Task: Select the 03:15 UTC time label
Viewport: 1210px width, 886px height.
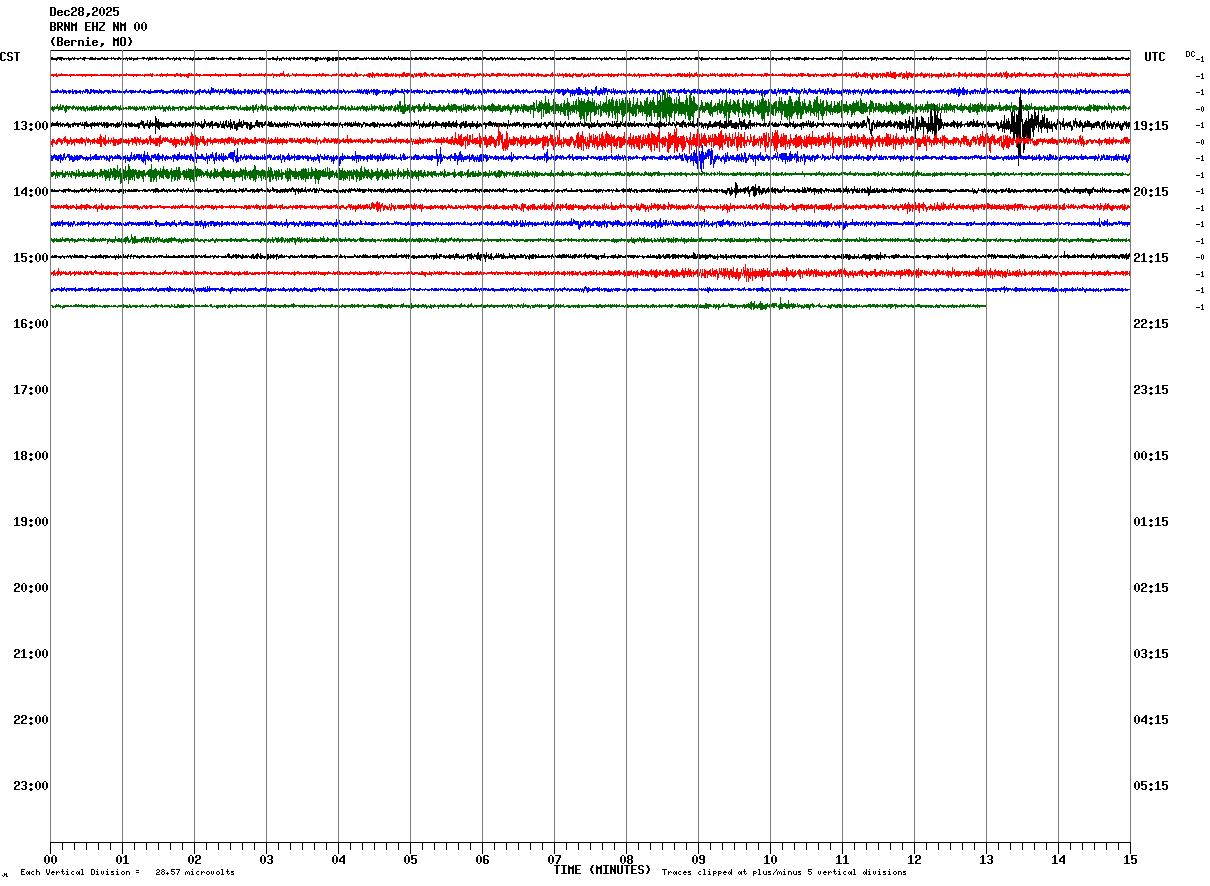Action: coord(1151,654)
